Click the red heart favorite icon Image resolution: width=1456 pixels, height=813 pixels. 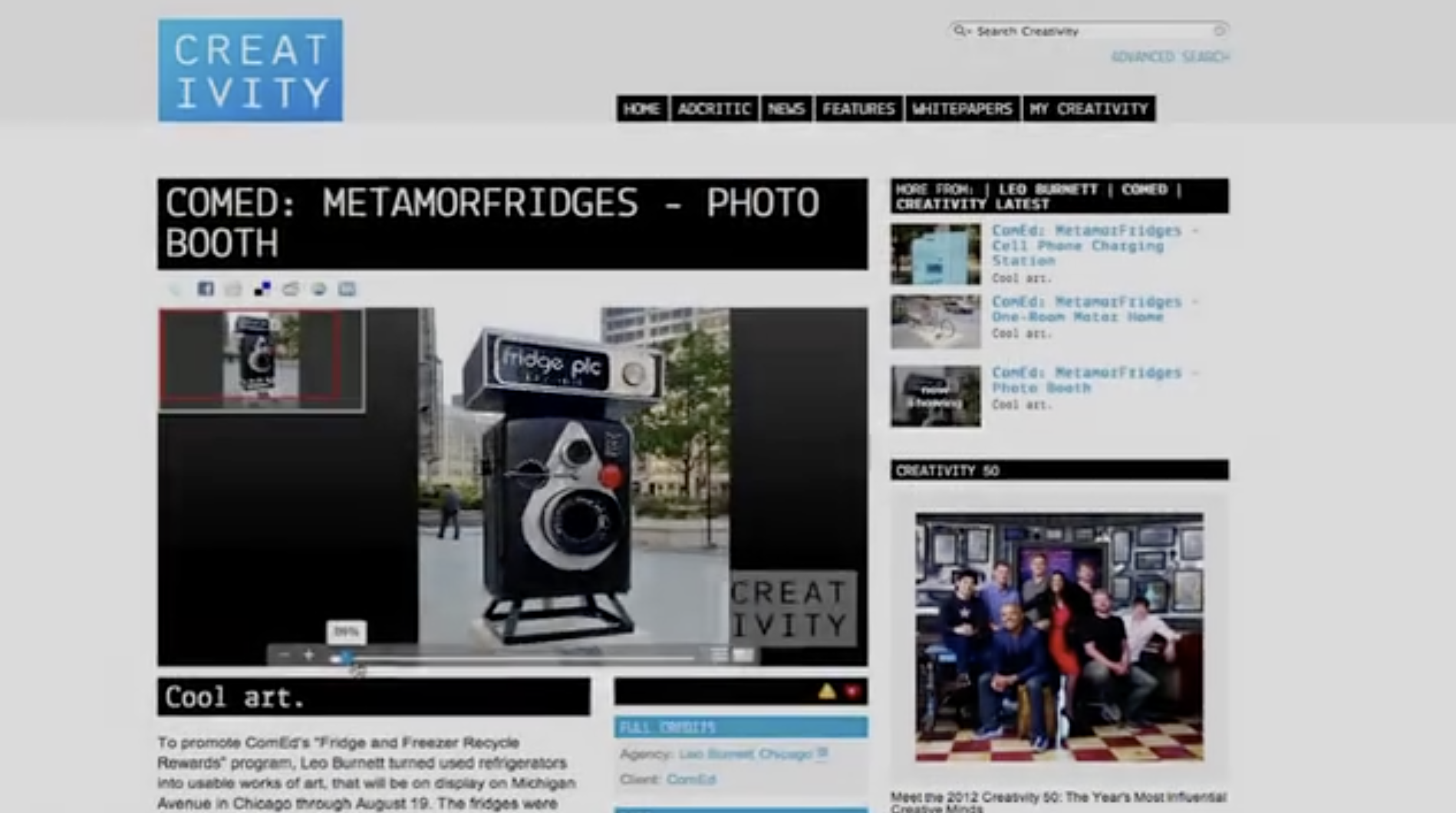[852, 692]
